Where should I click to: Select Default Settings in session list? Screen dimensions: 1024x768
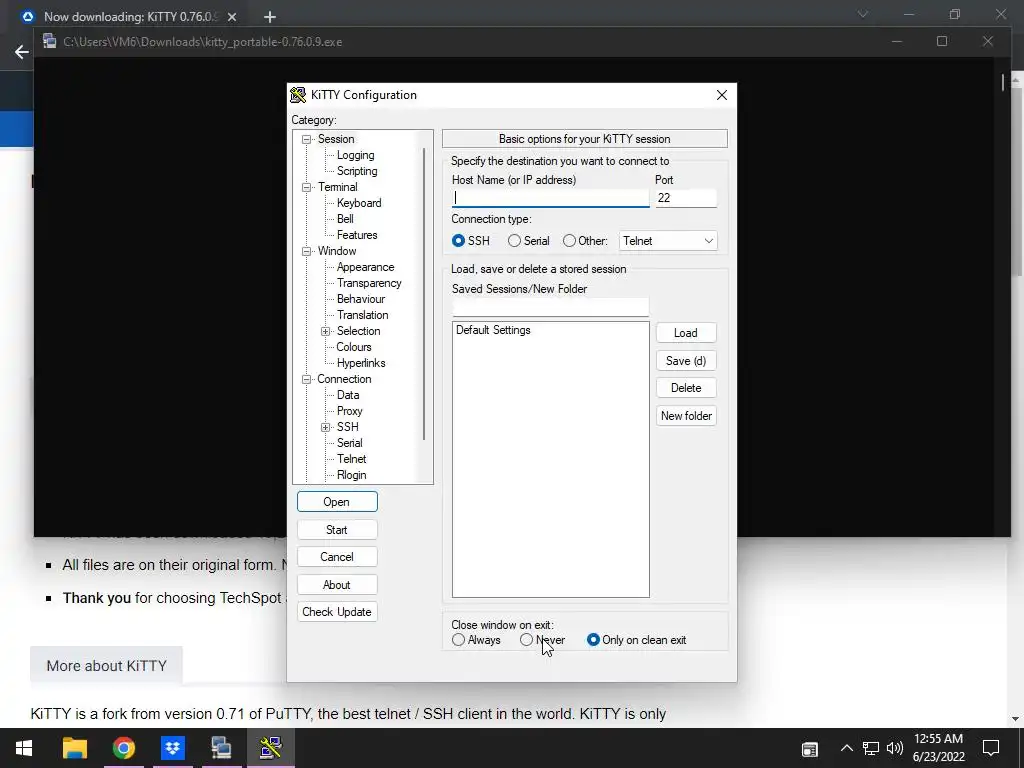(x=493, y=330)
